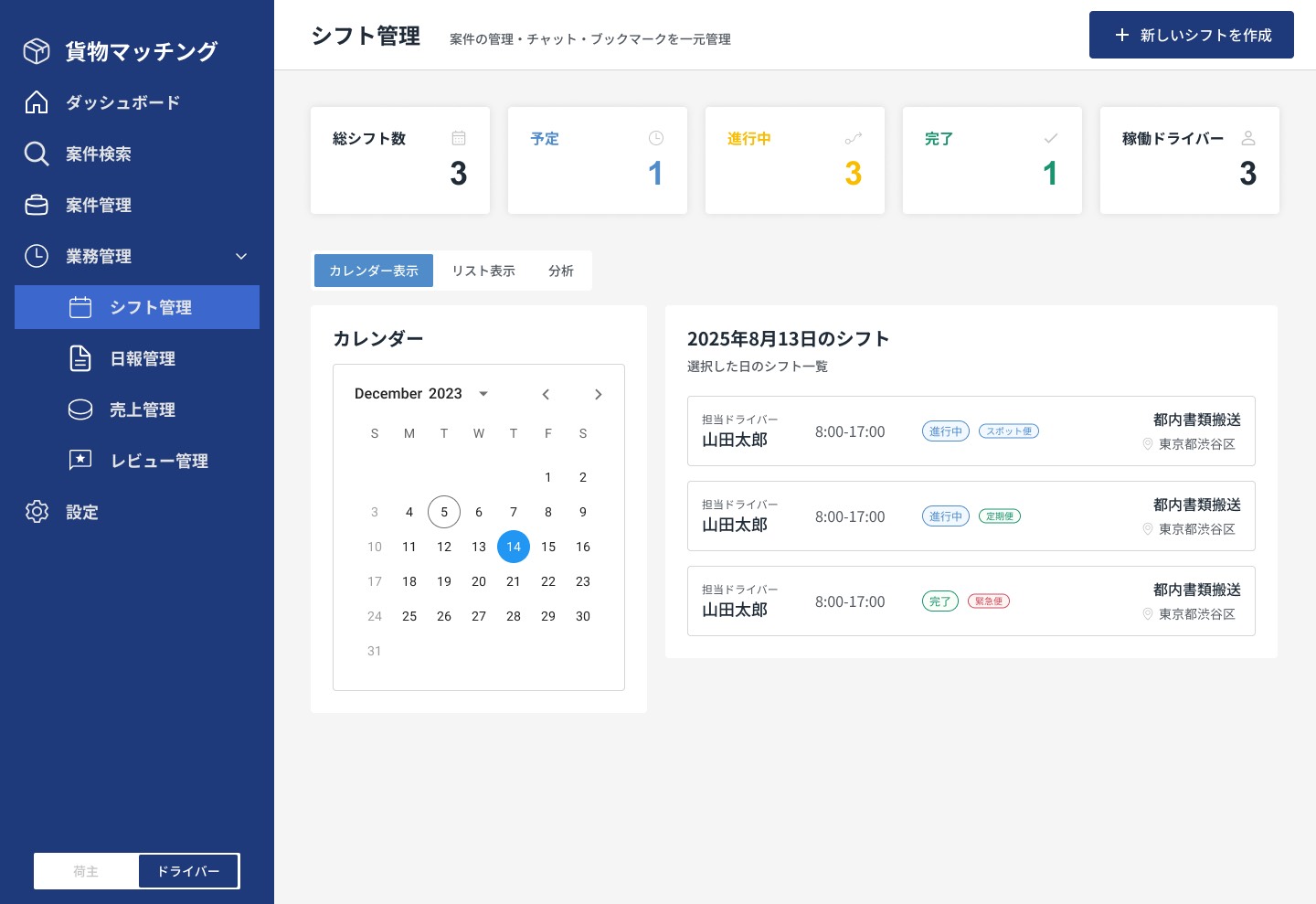
Task: Select the 進行中 status badge on first shift
Action: pyautogui.click(x=946, y=431)
